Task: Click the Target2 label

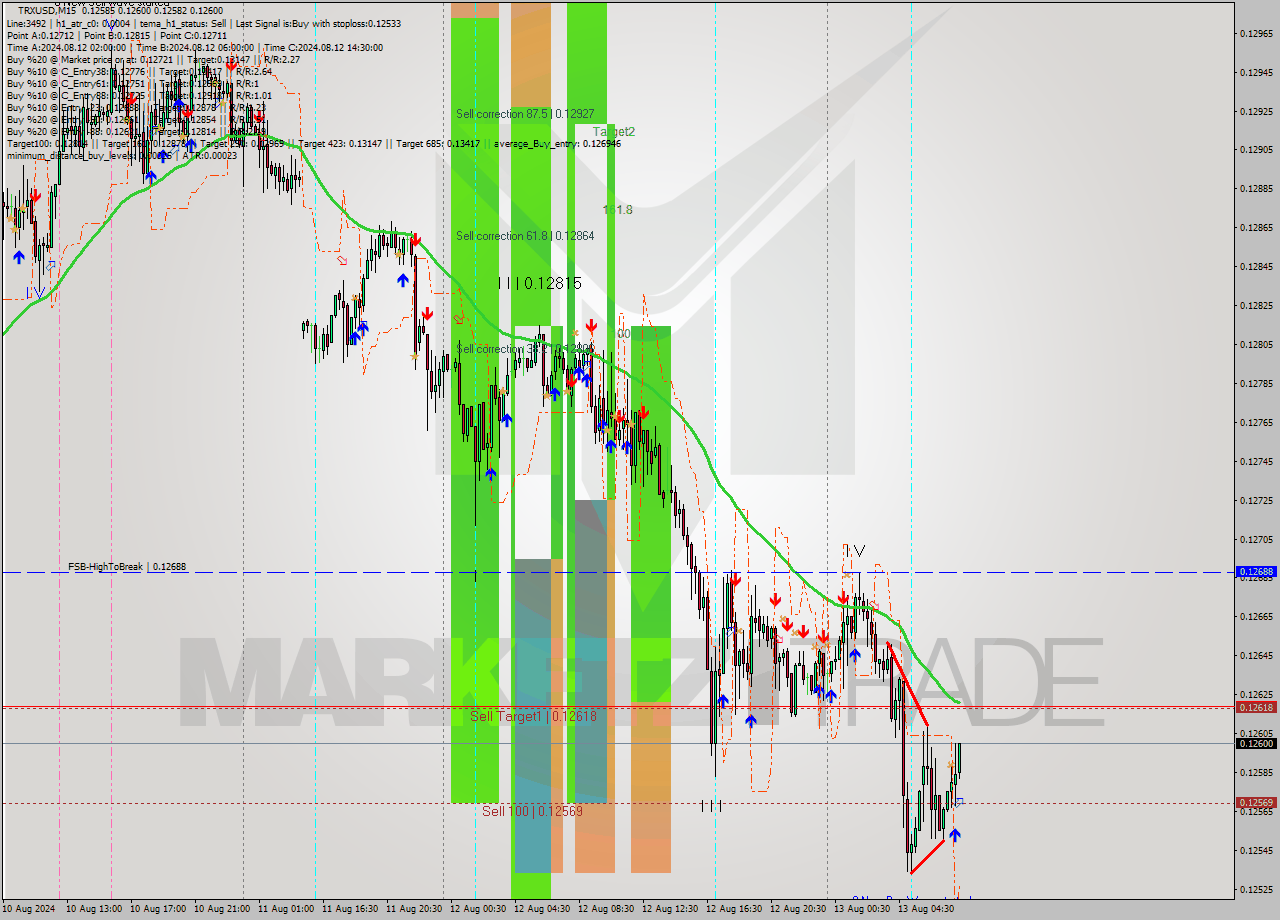Action: click(613, 132)
